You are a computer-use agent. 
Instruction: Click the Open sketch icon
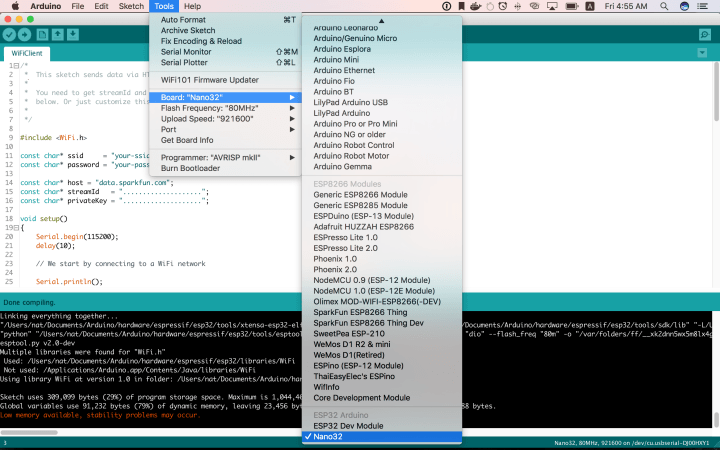coord(57,34)
